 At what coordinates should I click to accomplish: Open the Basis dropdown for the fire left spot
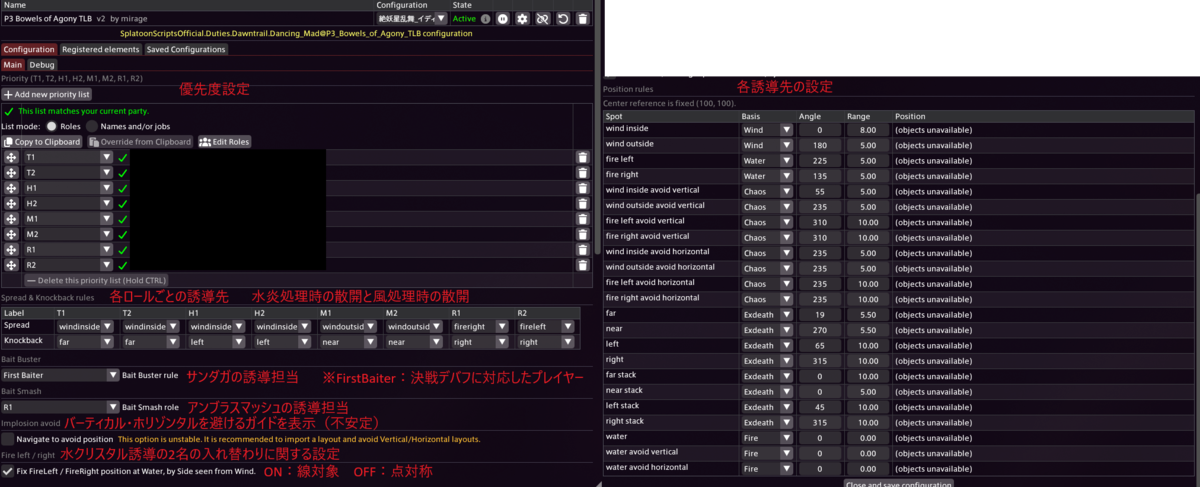[765, 160]
